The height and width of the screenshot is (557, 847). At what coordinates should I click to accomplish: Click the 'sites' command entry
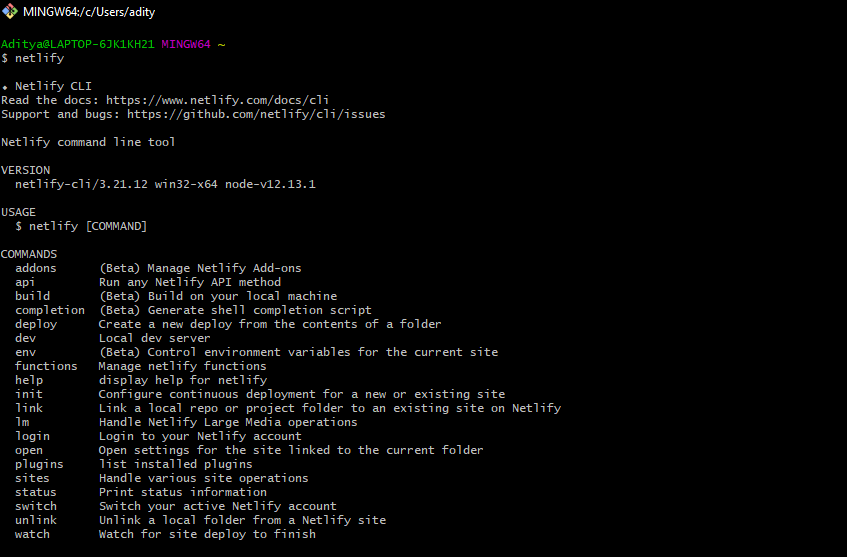(32, 478)
